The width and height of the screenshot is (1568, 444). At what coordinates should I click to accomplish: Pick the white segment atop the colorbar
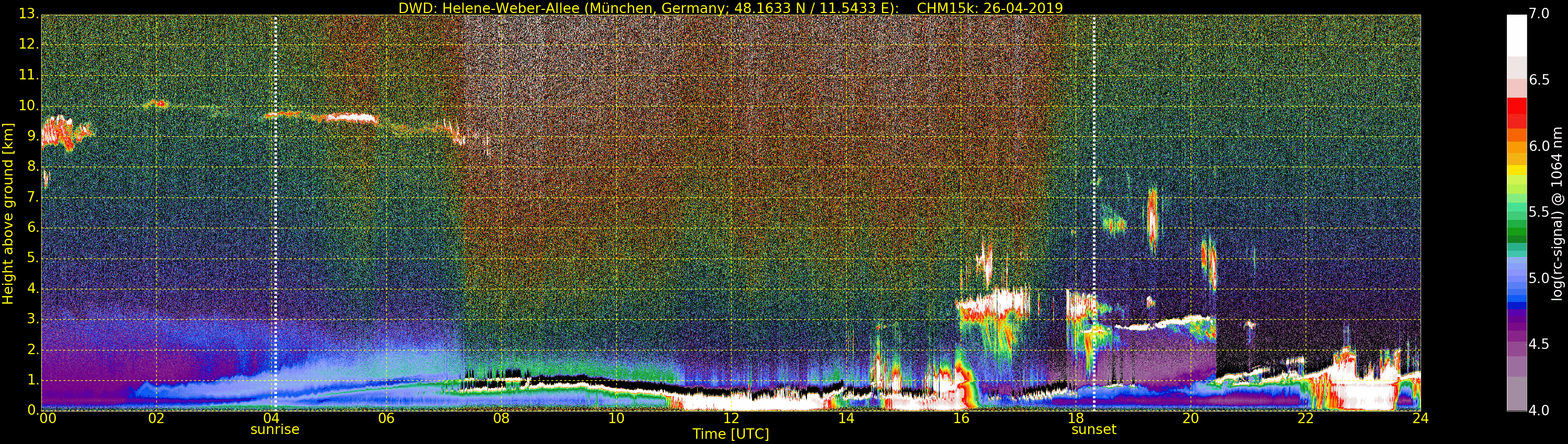click(x=1516, y=36)
